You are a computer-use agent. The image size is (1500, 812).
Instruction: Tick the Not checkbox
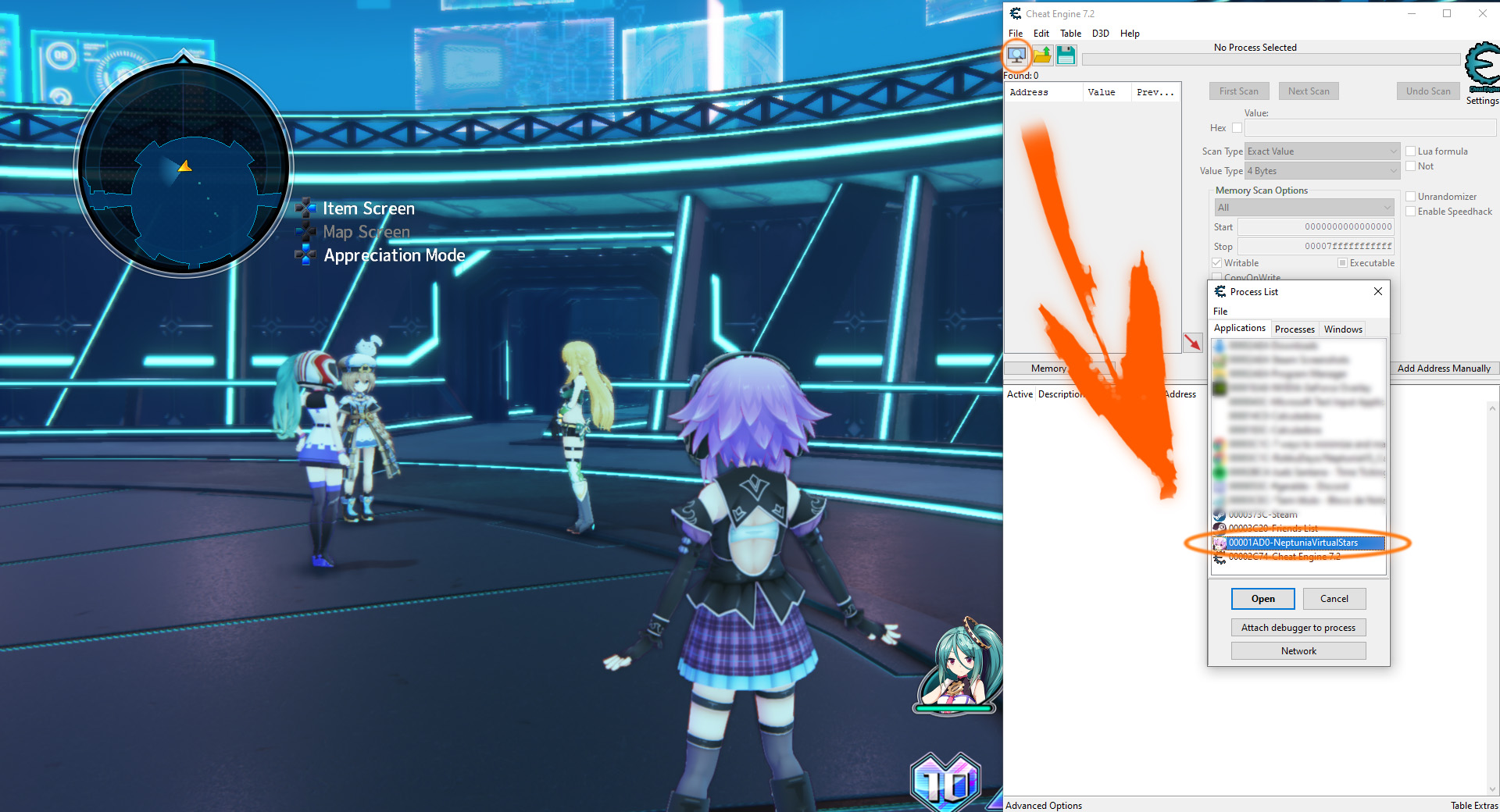[1411, 166]
